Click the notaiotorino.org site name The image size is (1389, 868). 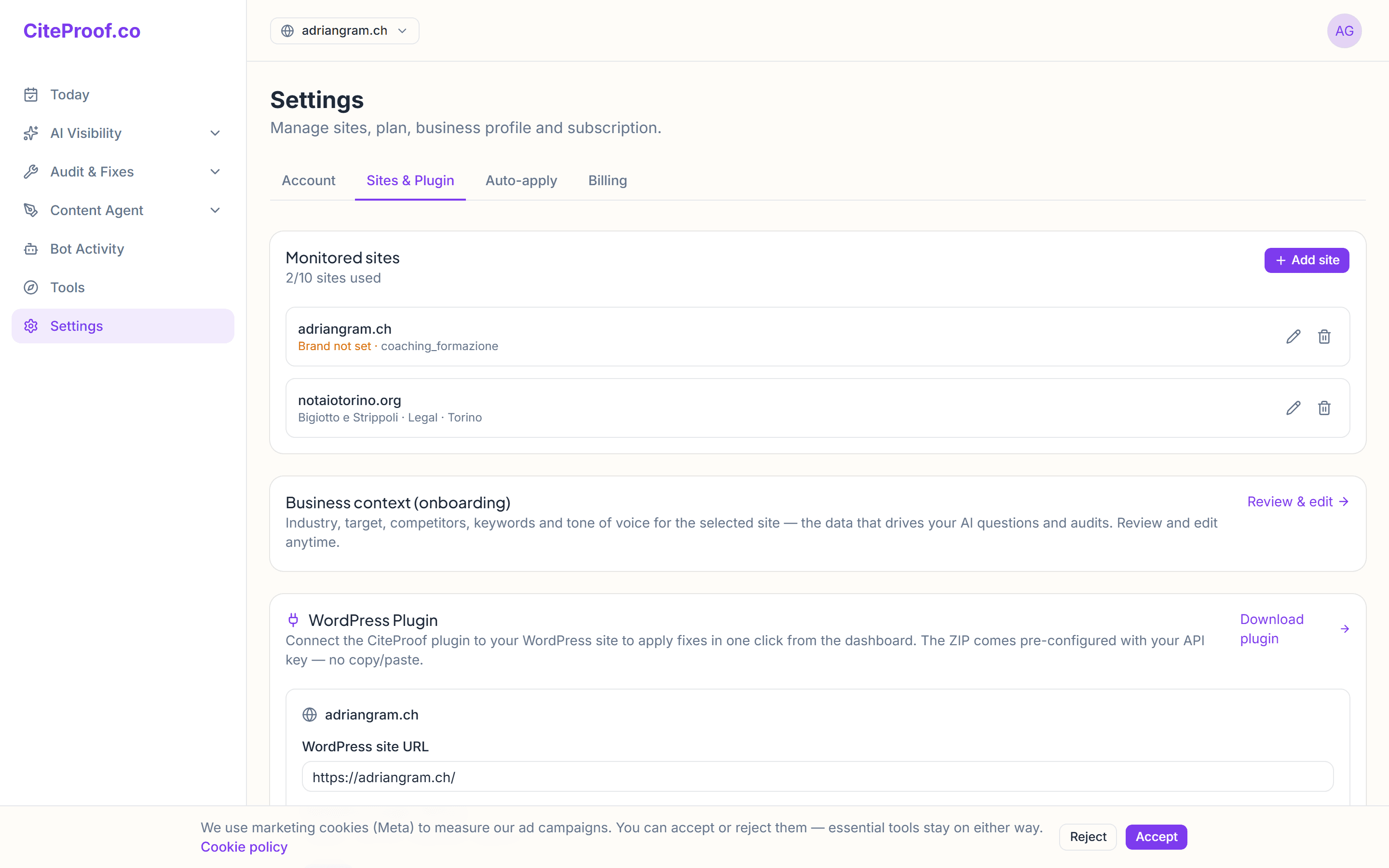click(349, 400)
